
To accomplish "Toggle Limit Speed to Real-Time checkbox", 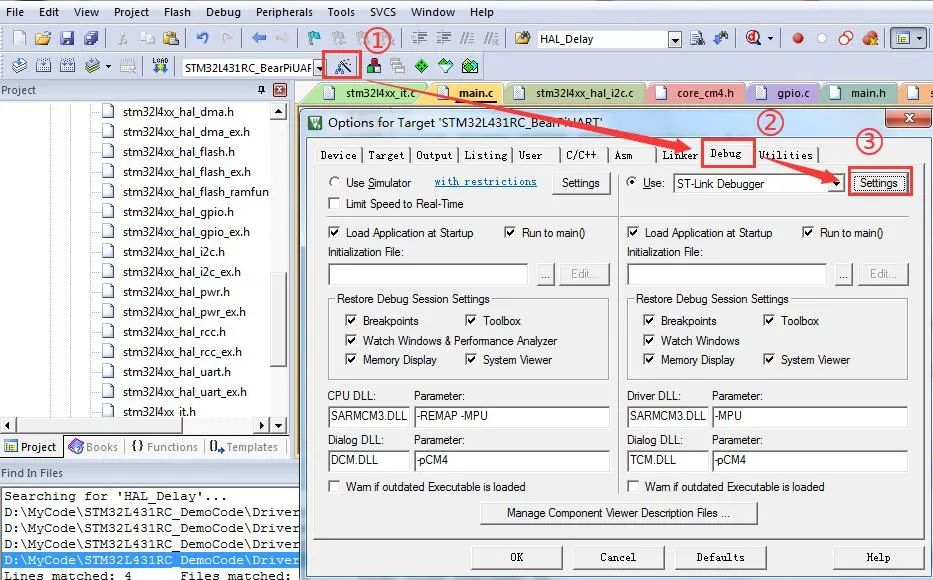I will point(334,203).
